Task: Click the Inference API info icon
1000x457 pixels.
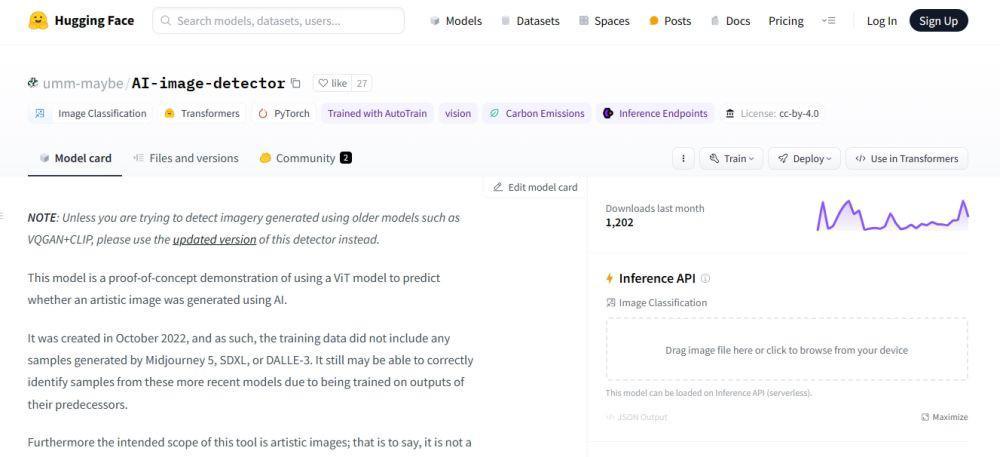Action: coord(705,279)
